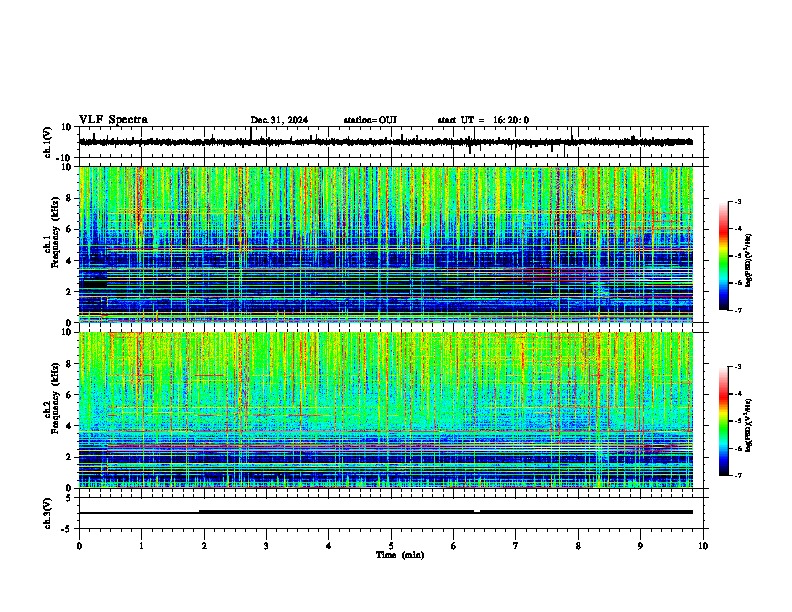Click time-axis tick label "9"
Screen dimensions: 792x612
pyautogui.click(x=640, y=546)
